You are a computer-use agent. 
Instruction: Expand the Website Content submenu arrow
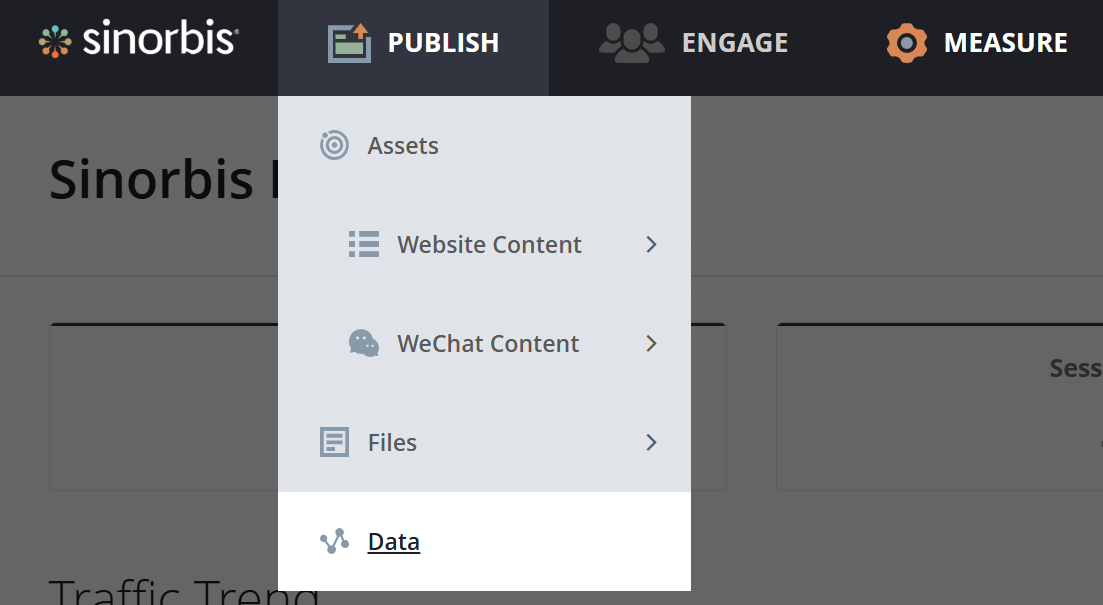tap(651, 244)
